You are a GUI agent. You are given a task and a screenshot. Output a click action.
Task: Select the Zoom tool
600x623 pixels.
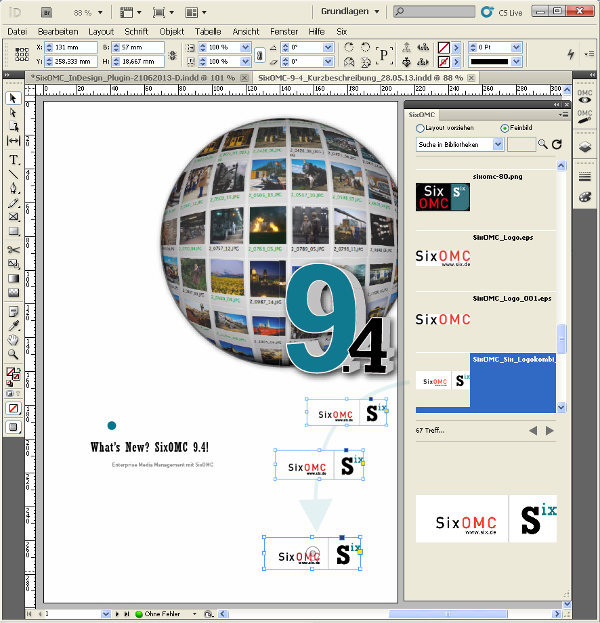[x=13, y=354]
